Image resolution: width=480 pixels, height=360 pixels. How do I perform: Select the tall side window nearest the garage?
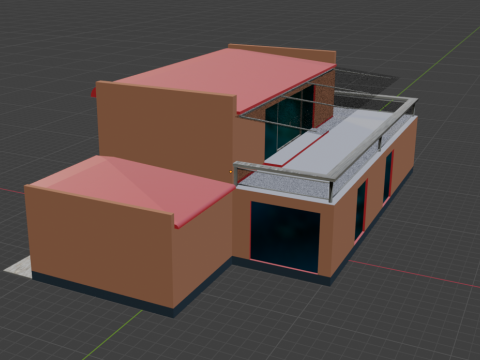(360, 211)
